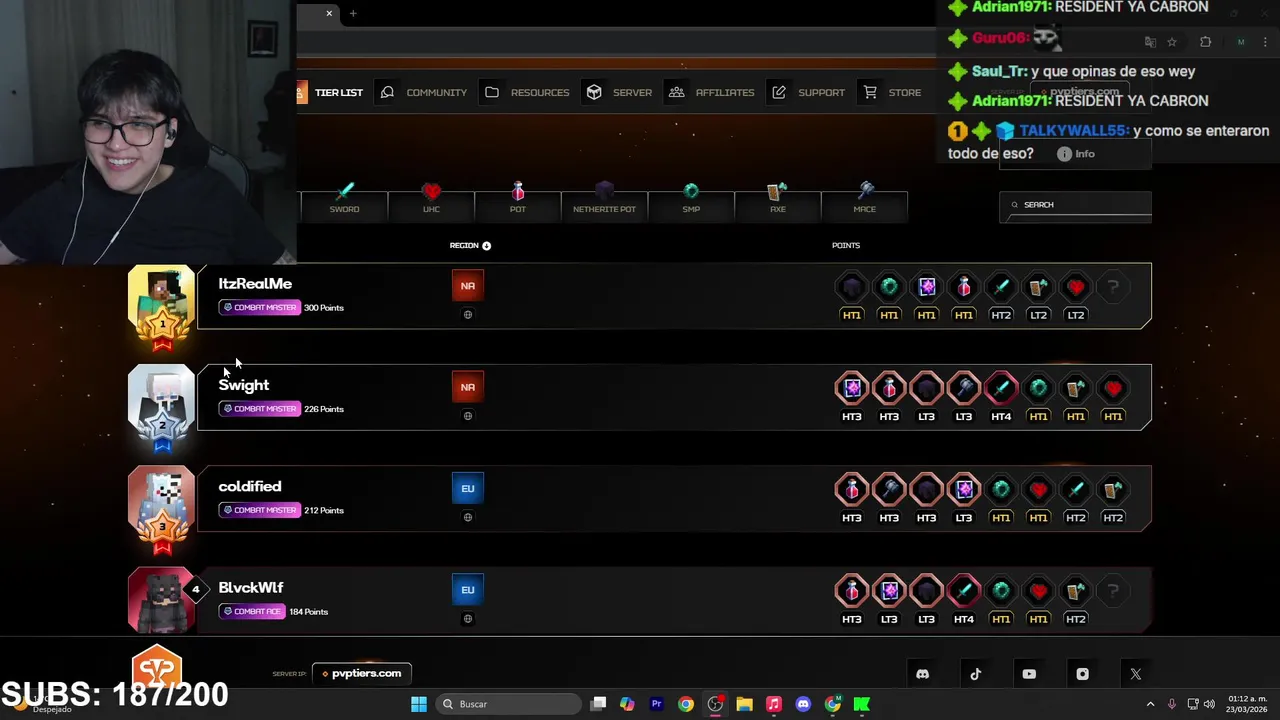
Task: Open the X link in footer
Action: (1135, 674)
